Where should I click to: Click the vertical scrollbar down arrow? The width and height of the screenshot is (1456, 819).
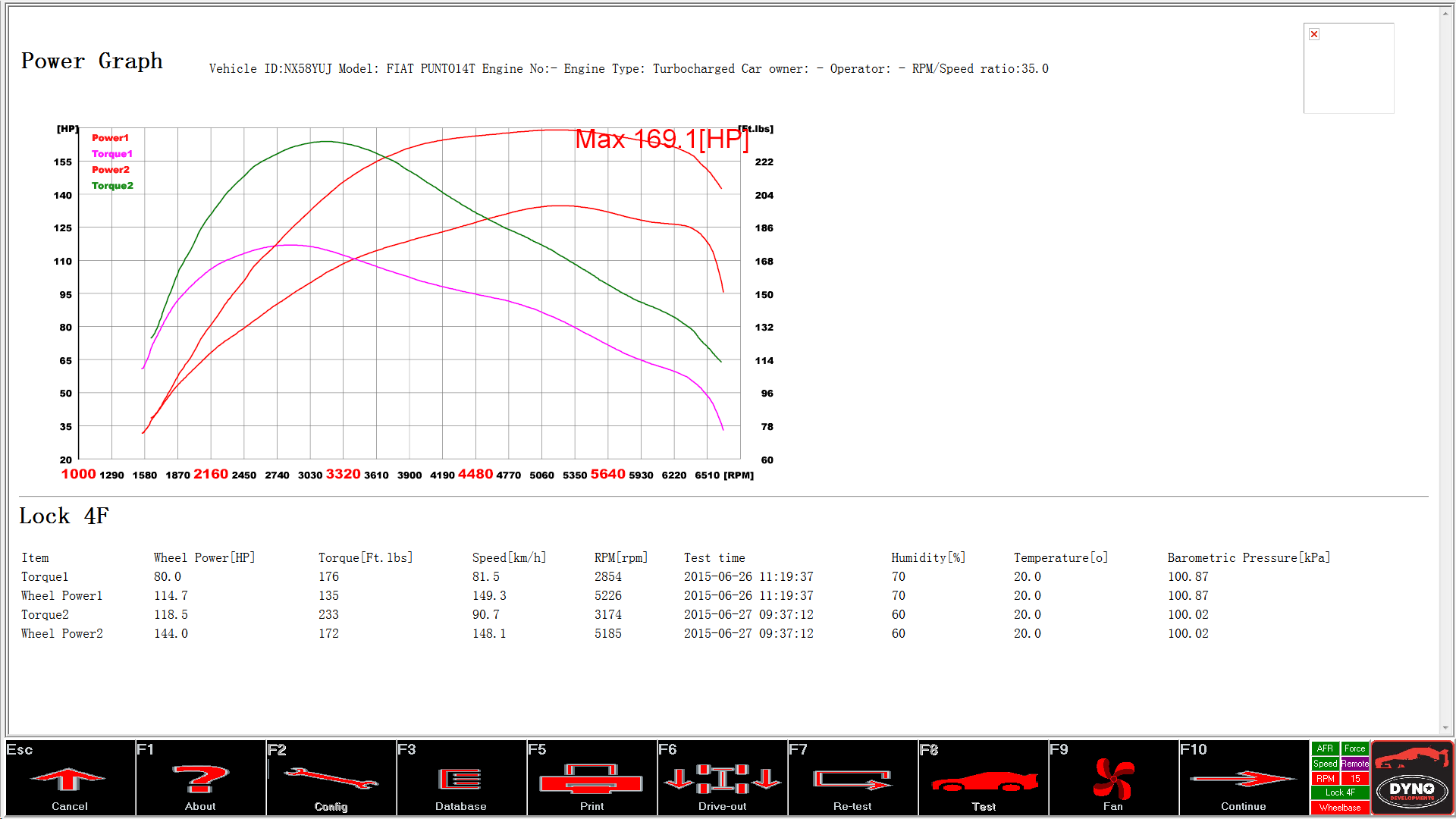1445,728
